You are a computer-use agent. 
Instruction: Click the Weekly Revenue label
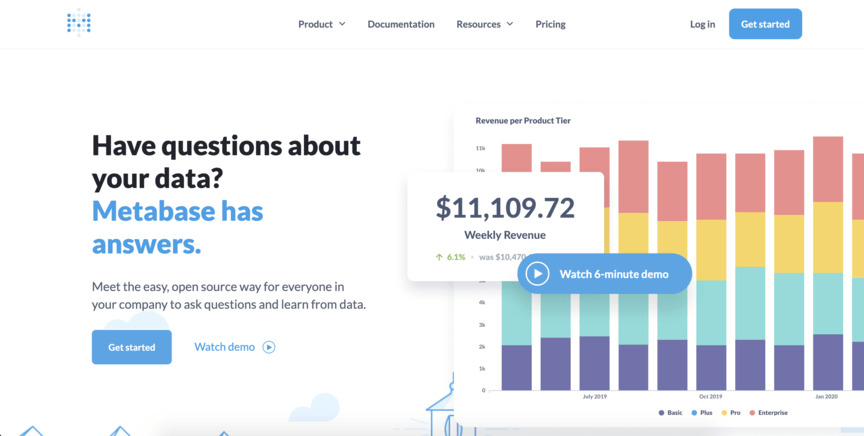click(x=505, y=235)
